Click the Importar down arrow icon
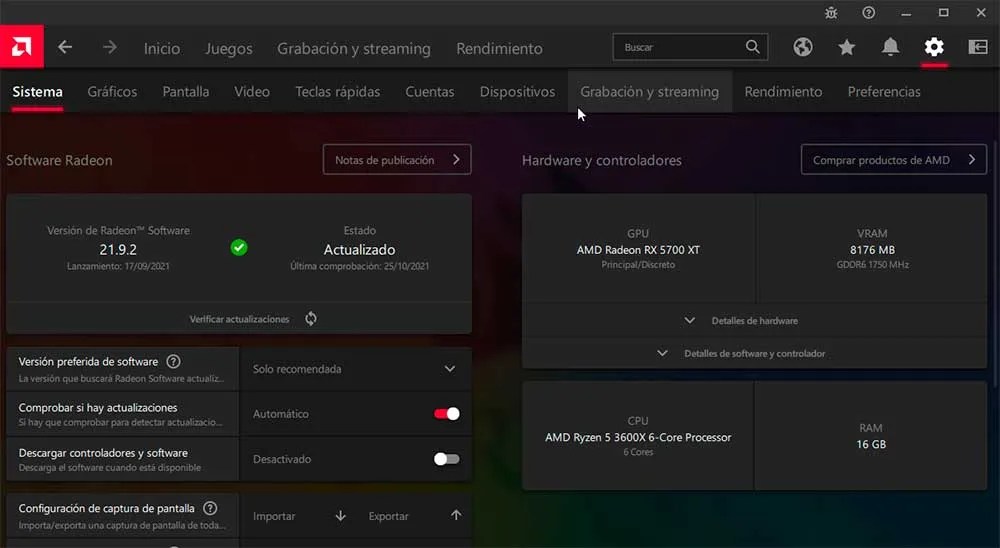Viewport: 1000px width, 548px height. pos(341,515)
